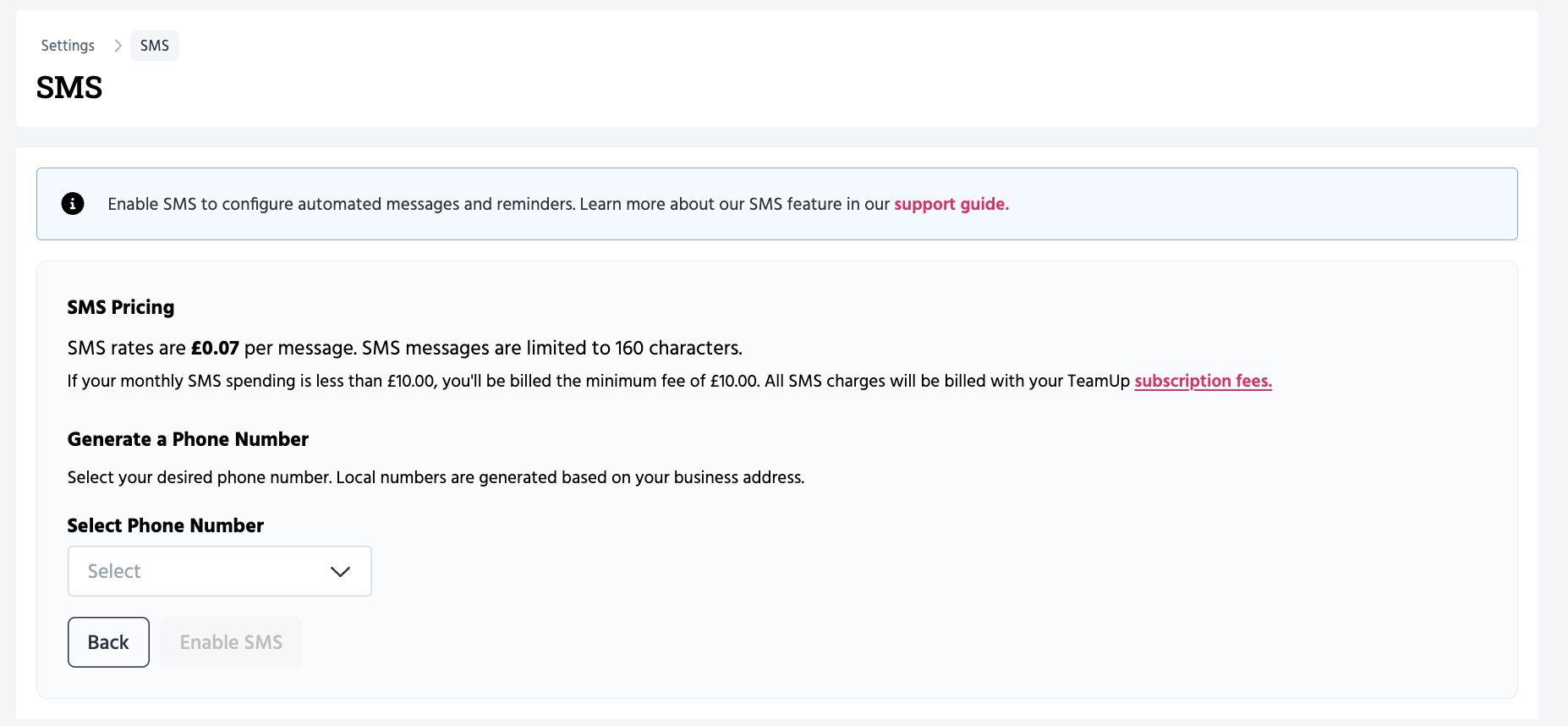Click the chevron arrow in the phone number dropdown

[340, 572]
